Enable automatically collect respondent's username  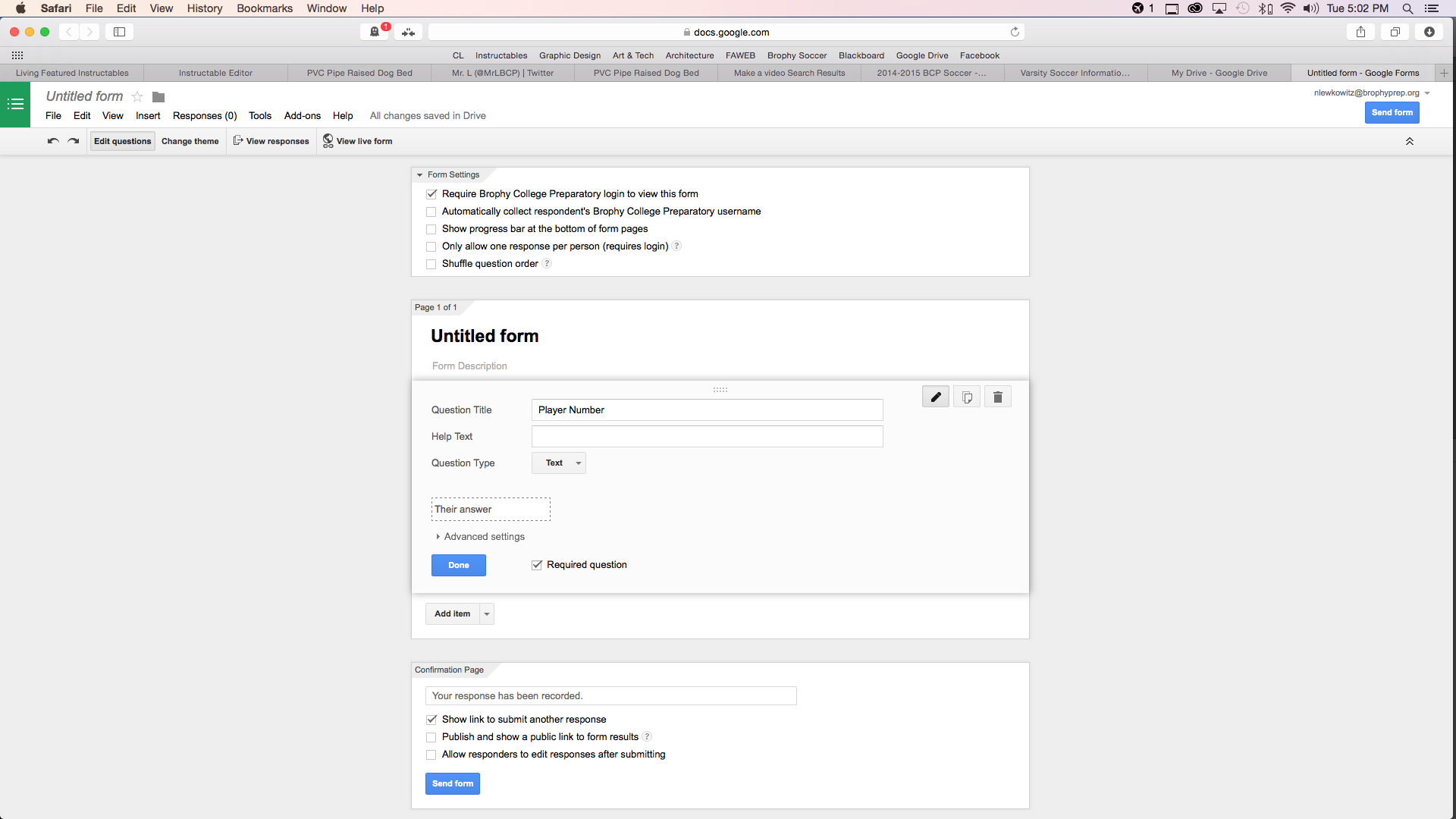pyautogui.click(x=431, y=212)
